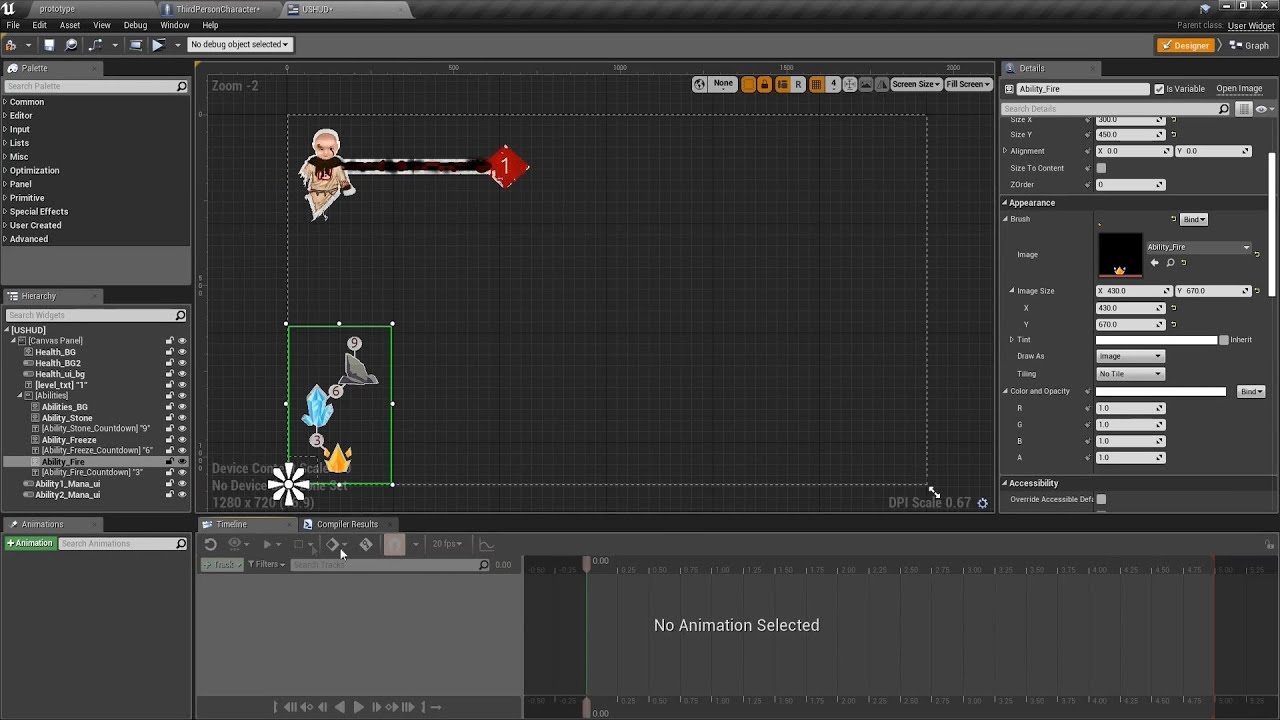
Task: Click the localization globe icon in the designer viewport
Action: point(700,84)
